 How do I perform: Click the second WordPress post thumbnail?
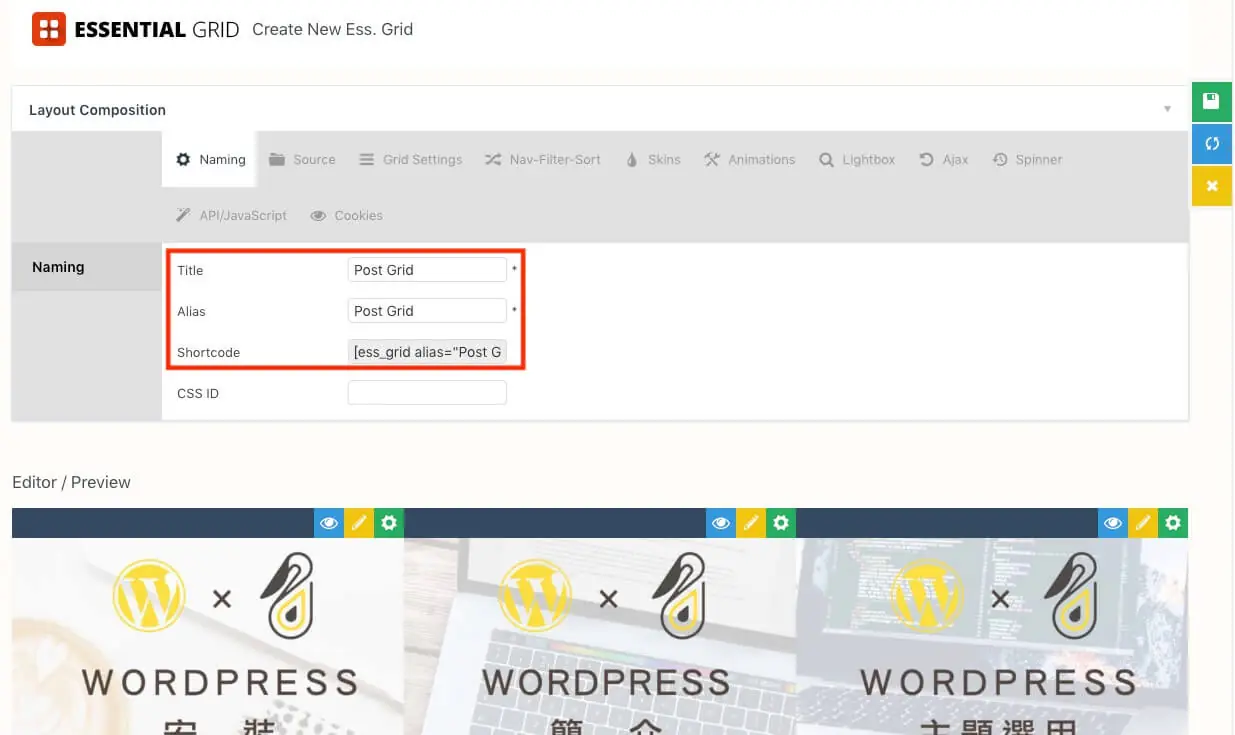click(600, 637)
